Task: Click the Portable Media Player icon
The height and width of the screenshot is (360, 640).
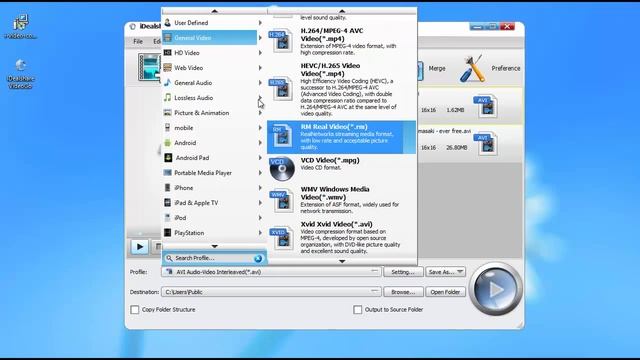Action: pos(167,173)
